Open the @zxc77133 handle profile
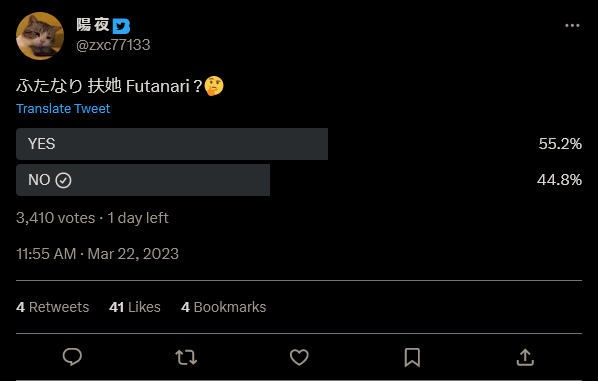The height and width of the screenshot is (381, 598). click(x=113, y=45)
